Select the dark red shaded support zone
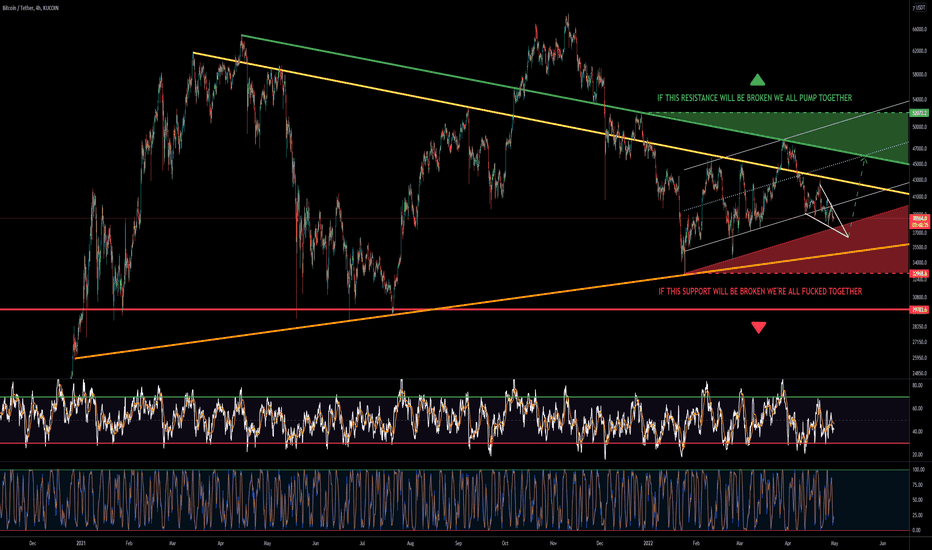 pyautogui.click(x=856, y=250)
